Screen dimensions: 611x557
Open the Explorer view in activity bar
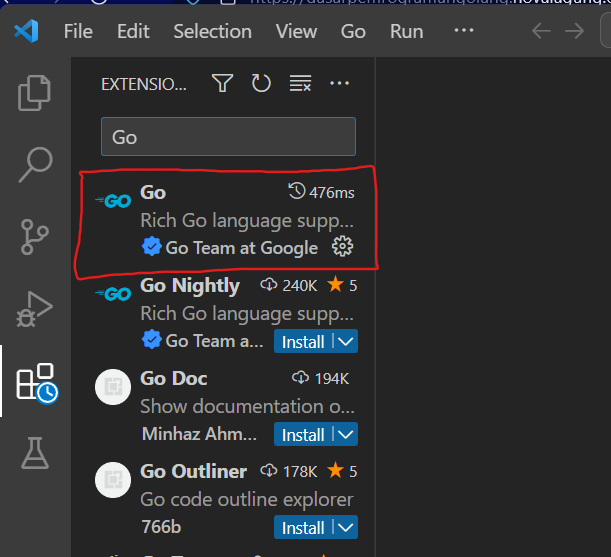(35, 93)
